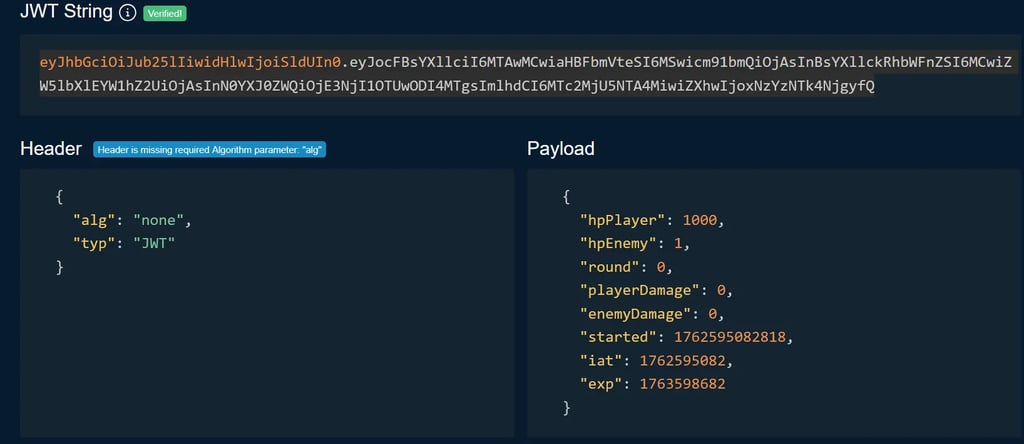The width and height of the screenshot is (1024, 444).
Task: Click the Header section heading
Action: pos(51,149)
